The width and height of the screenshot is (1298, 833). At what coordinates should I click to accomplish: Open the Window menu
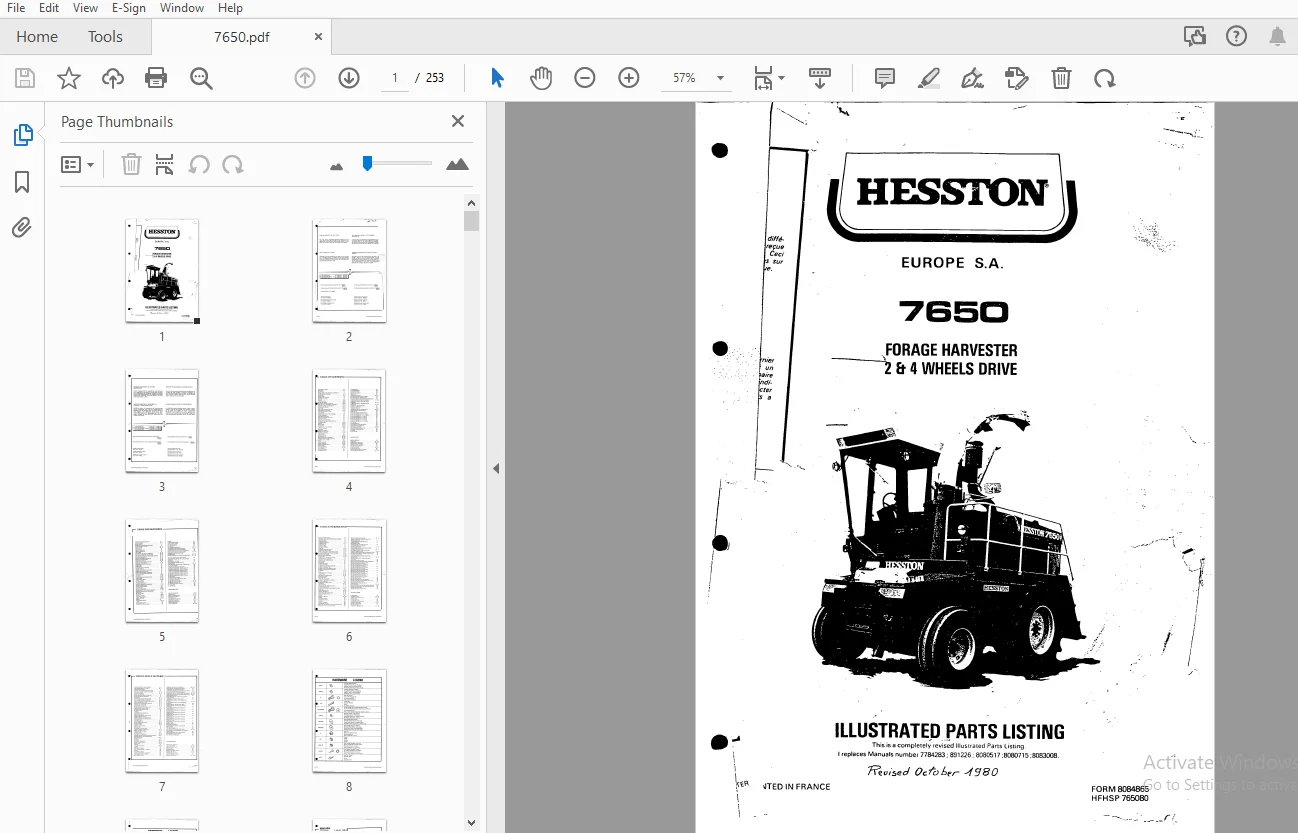tap(182, 8)
